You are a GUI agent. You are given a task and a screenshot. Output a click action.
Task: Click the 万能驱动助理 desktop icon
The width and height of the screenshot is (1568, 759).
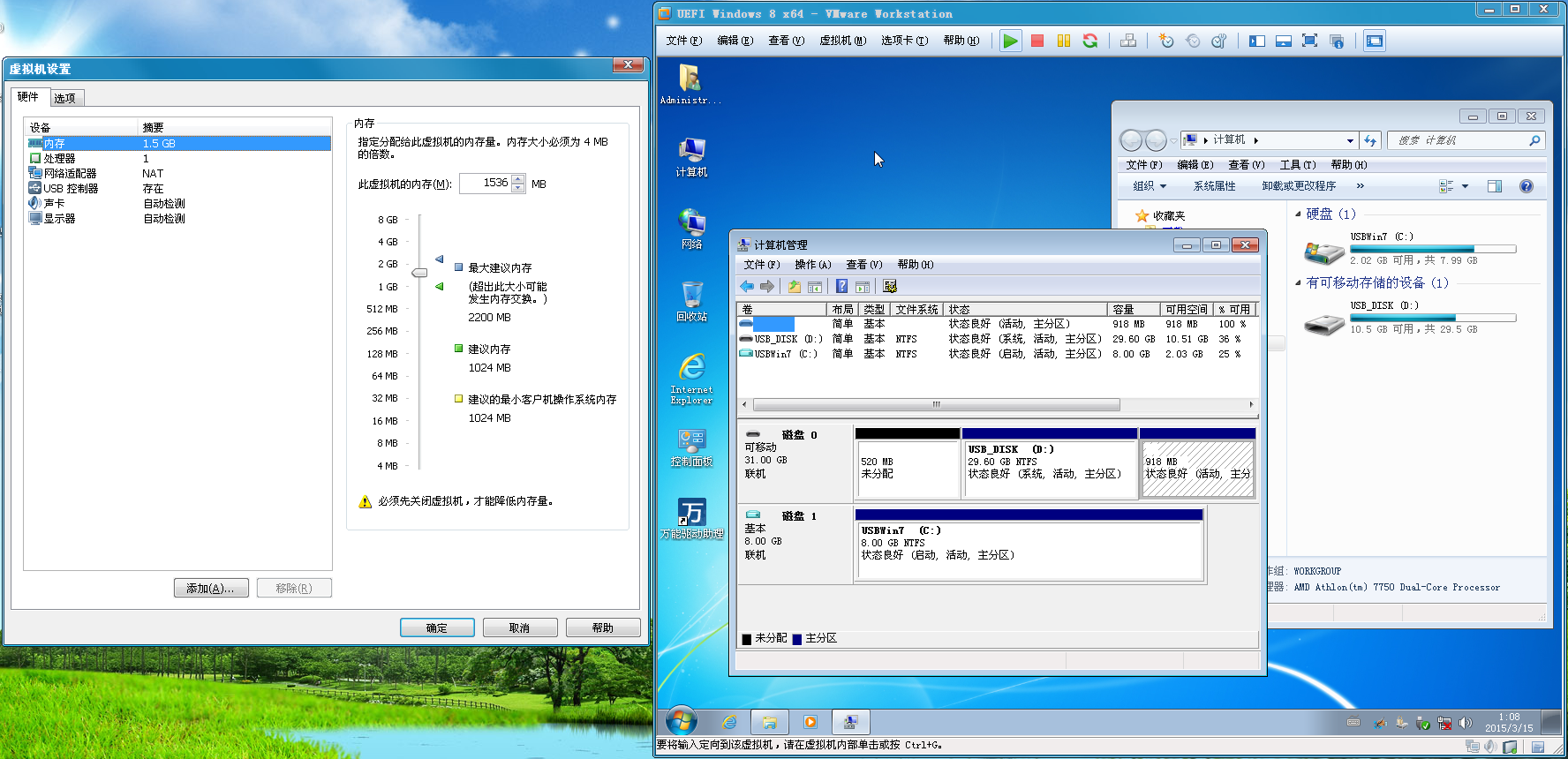tap(691, 519)
